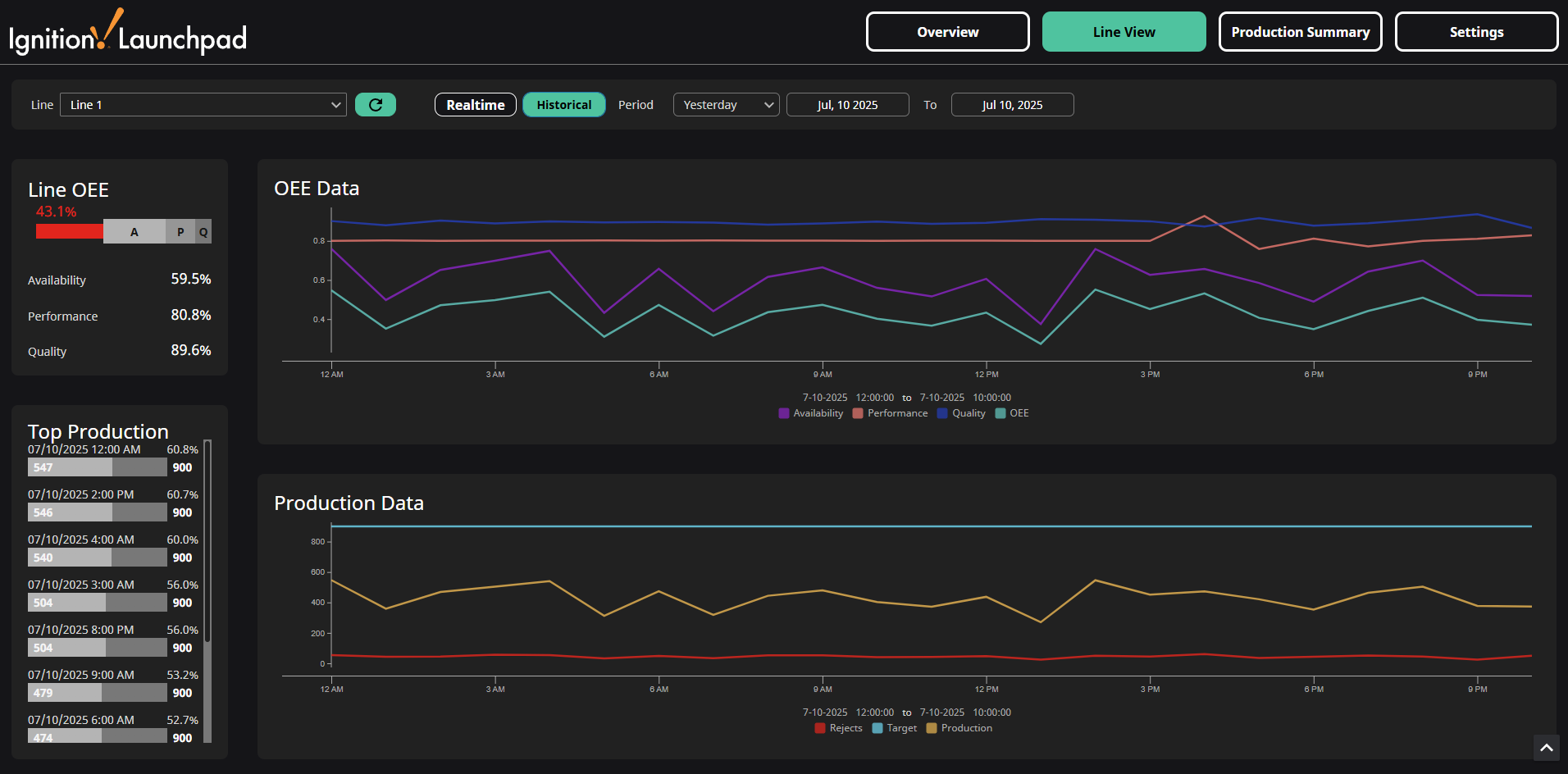Toggle Target series in Production legend
The width and height of the screenshot is (1568, 774).
tap(895, 728)
